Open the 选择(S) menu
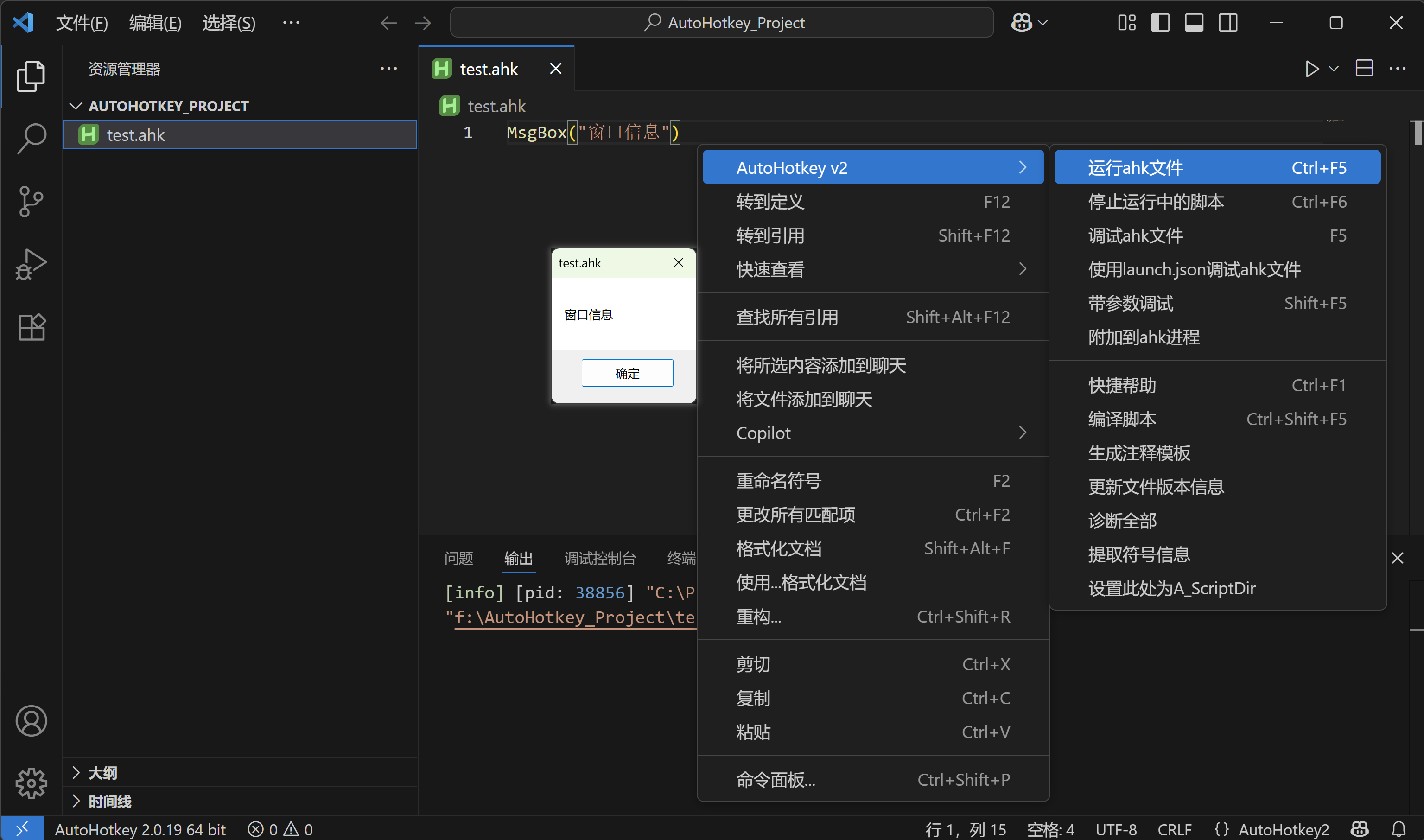The image size is (1424, 840). (x=229, y=23)
